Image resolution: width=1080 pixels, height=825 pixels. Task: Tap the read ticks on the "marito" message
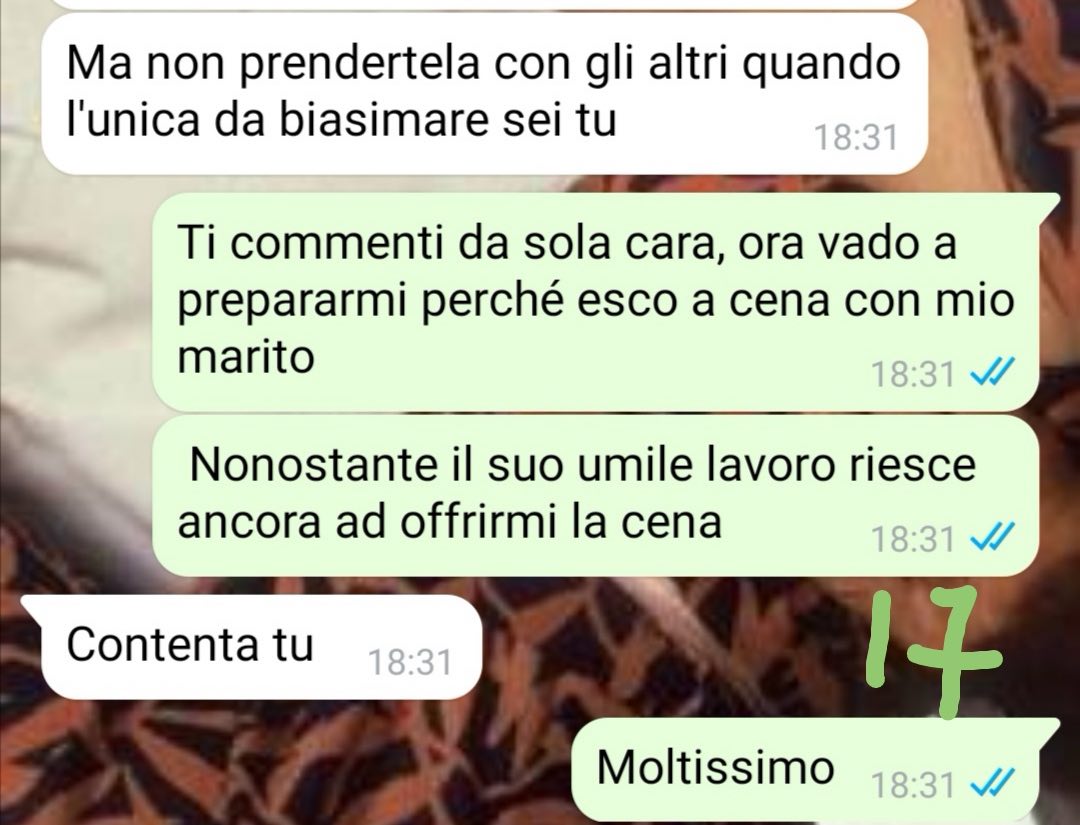tap(992, 373)
